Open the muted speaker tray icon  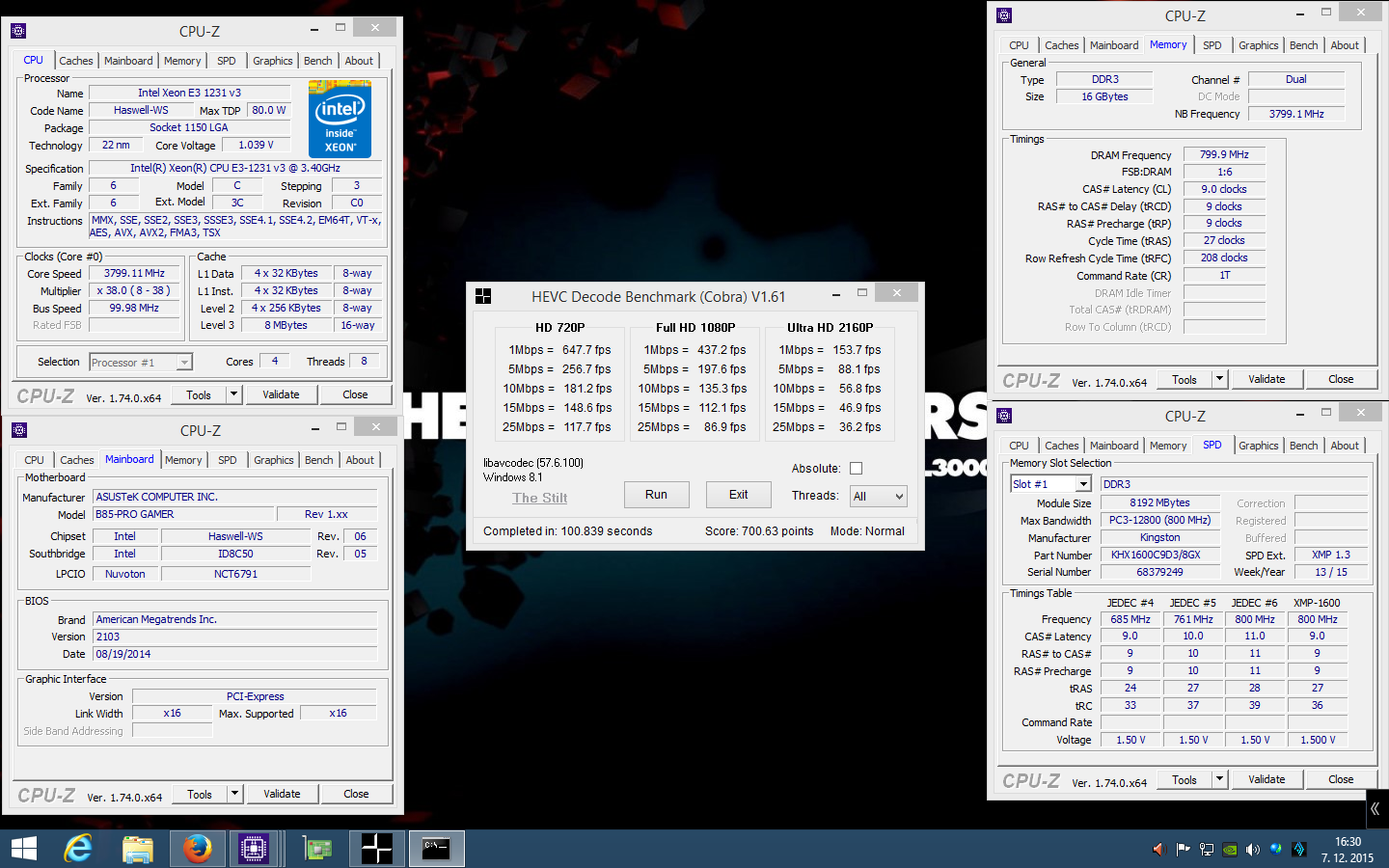pyautogui.click(x=1158, y=850)
